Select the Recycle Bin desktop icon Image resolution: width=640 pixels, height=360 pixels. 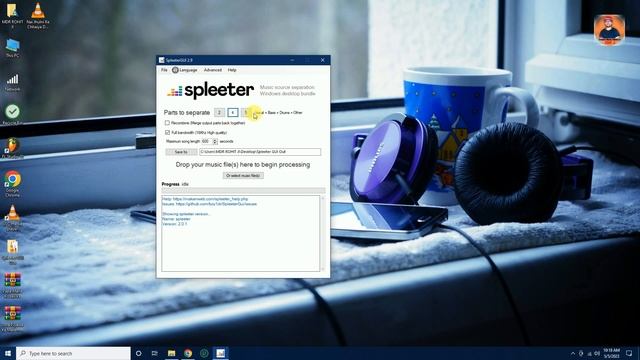point(12,115)
